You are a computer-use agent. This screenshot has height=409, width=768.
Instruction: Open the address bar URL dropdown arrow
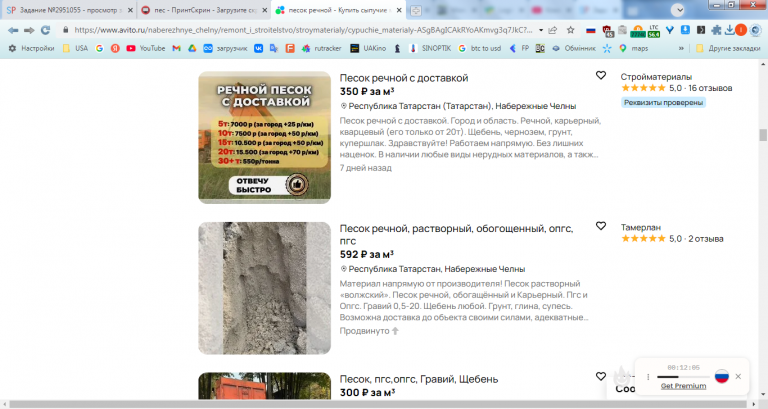coord(541,30)
